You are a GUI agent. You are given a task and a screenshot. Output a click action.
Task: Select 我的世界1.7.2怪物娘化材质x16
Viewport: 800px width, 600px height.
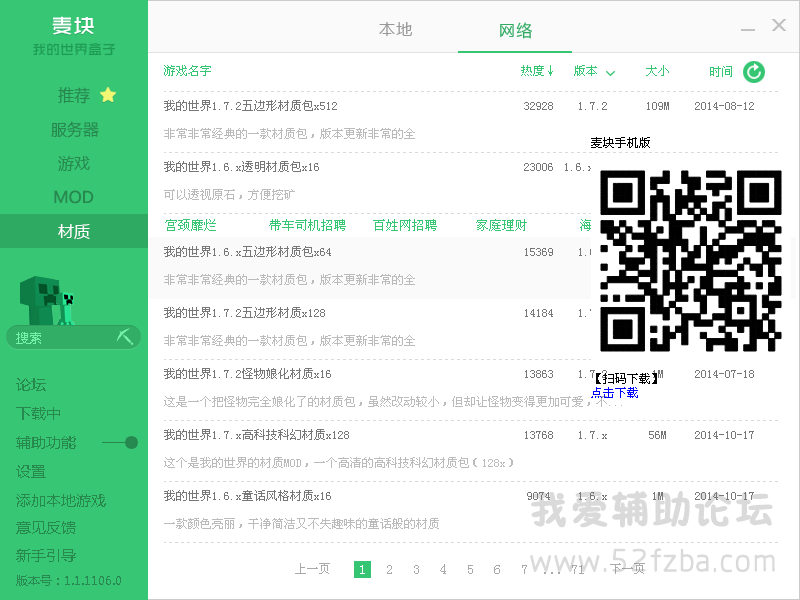click(x=247, y=374)
